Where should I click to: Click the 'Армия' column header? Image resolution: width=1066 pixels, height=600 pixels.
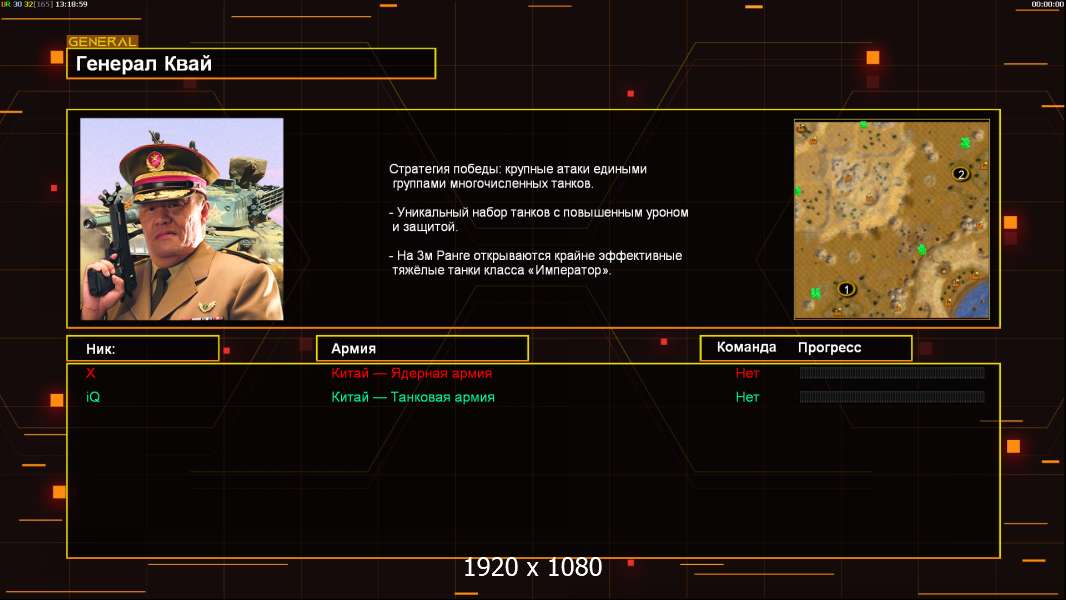(x=422, y=349)
